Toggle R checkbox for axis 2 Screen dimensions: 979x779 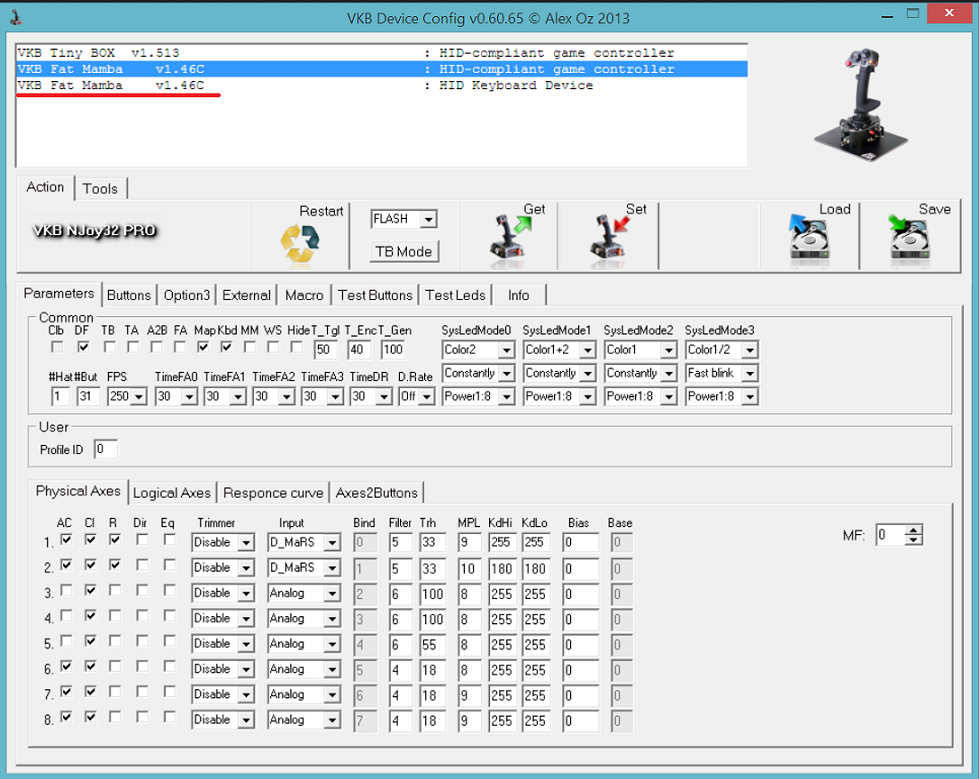(114, 565)
